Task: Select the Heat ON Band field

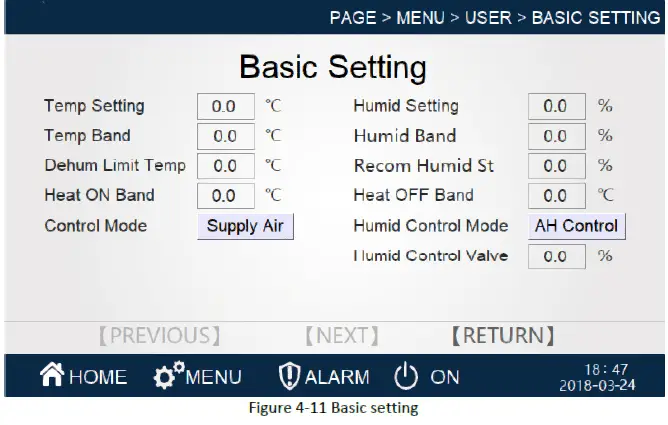Action: 225,196
